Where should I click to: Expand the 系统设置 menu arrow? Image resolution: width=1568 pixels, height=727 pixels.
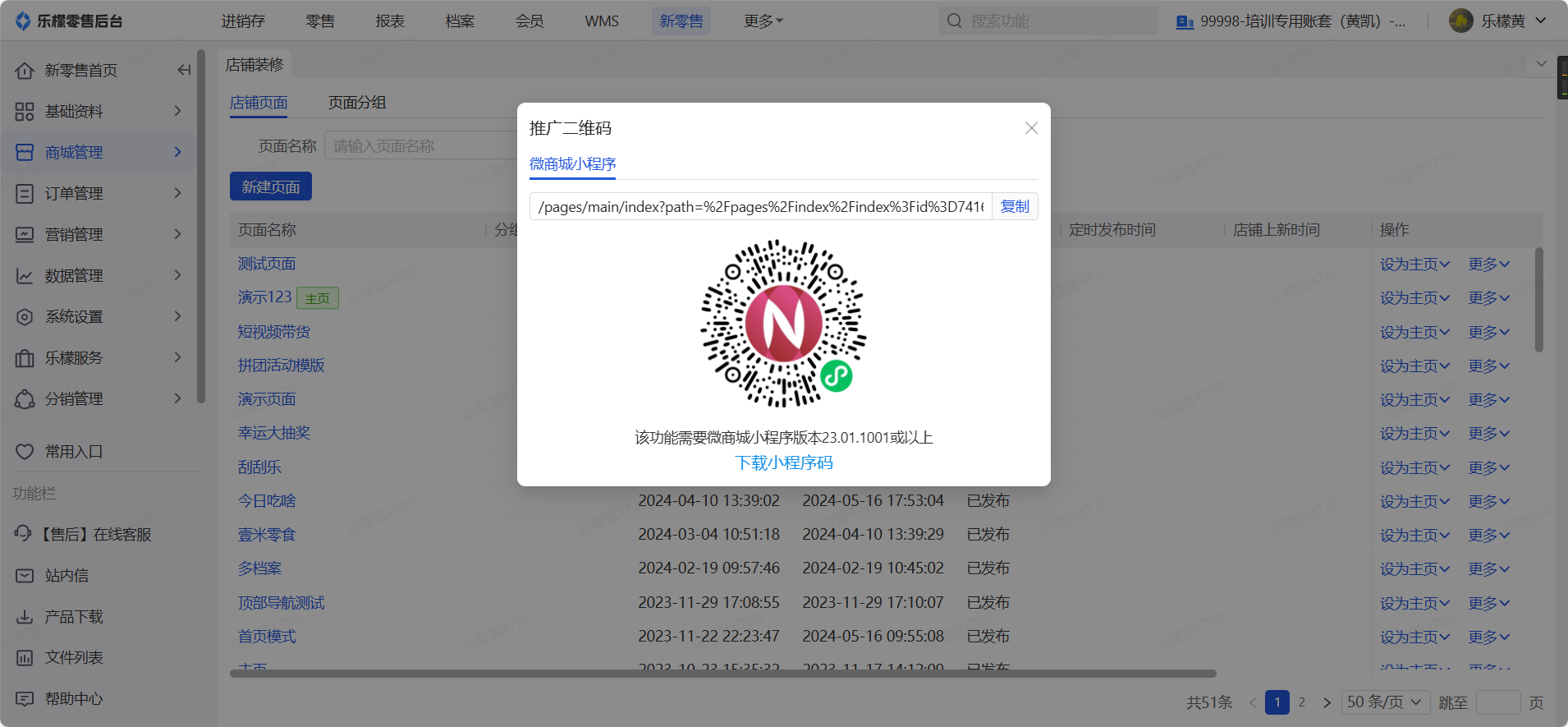click(x=177, y=316)
